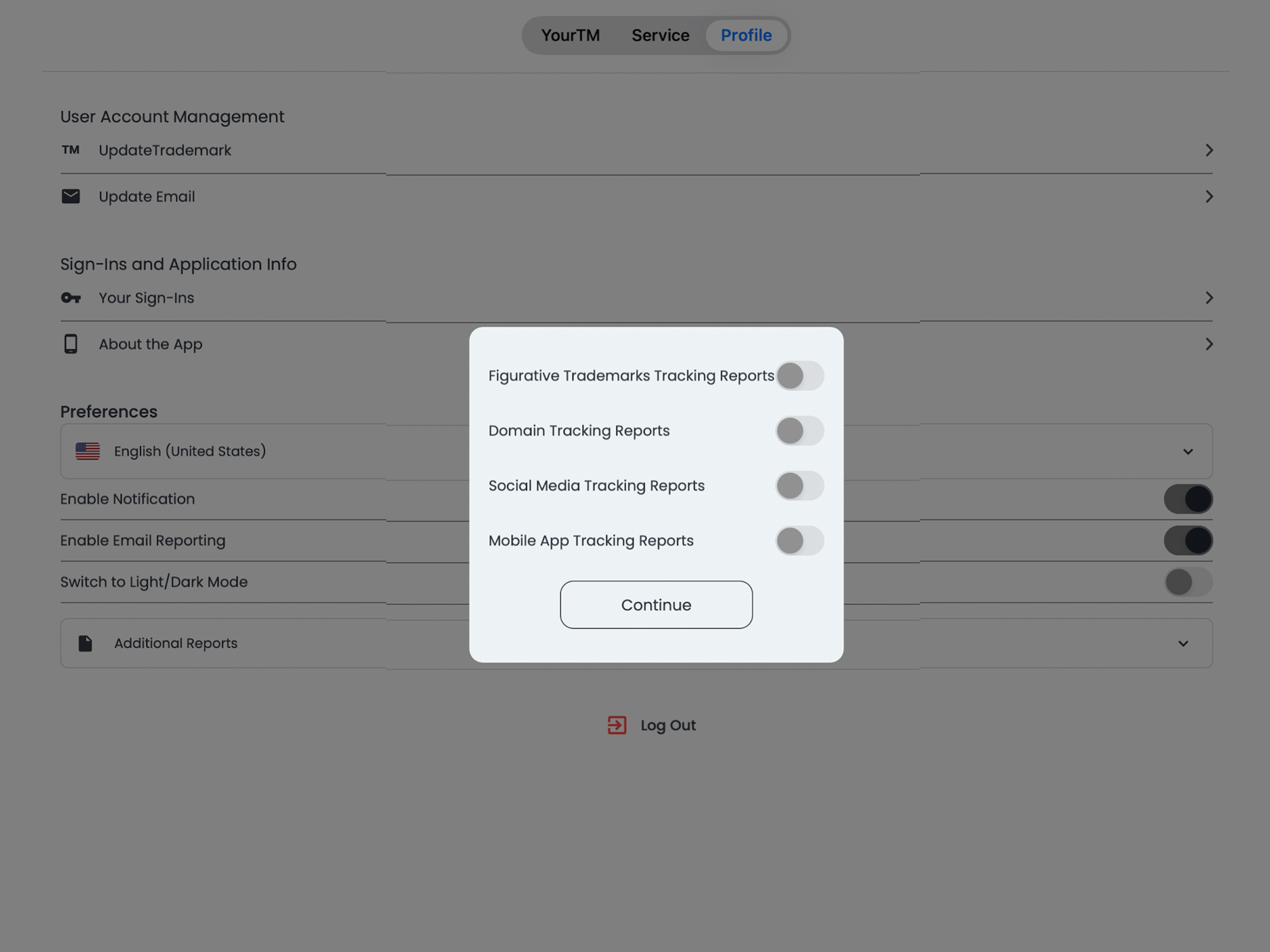Click Figurative Trademarks Tracking Reports label
Screen dimensions: 1270x952
coord(632,376)
